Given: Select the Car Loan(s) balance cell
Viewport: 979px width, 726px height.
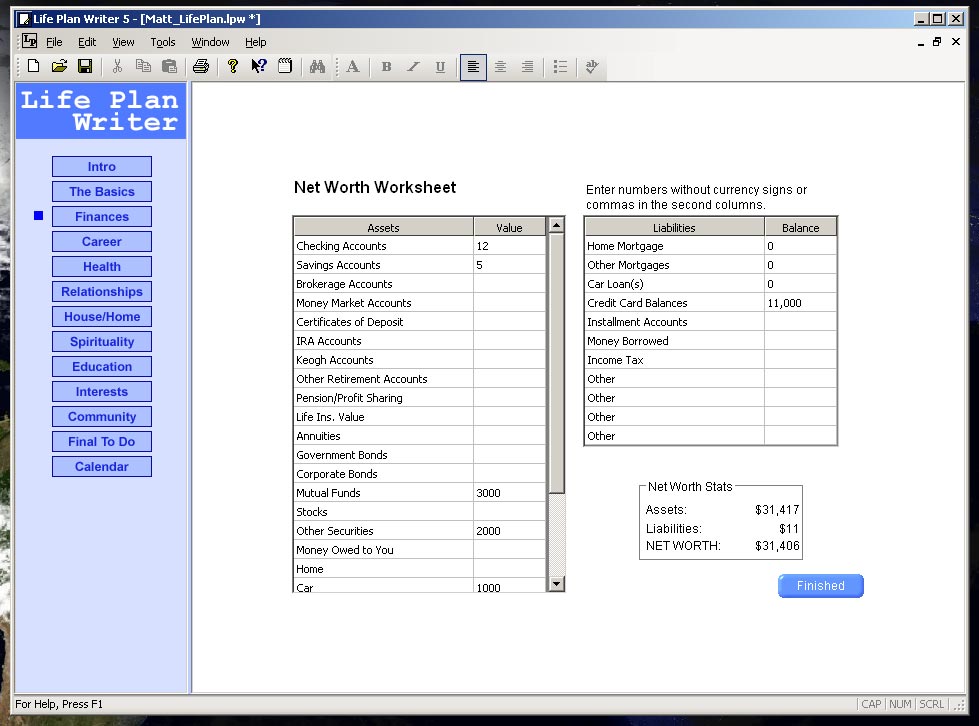Looking at the screenshot, I should pyautogui.click(x=800, y=284).
